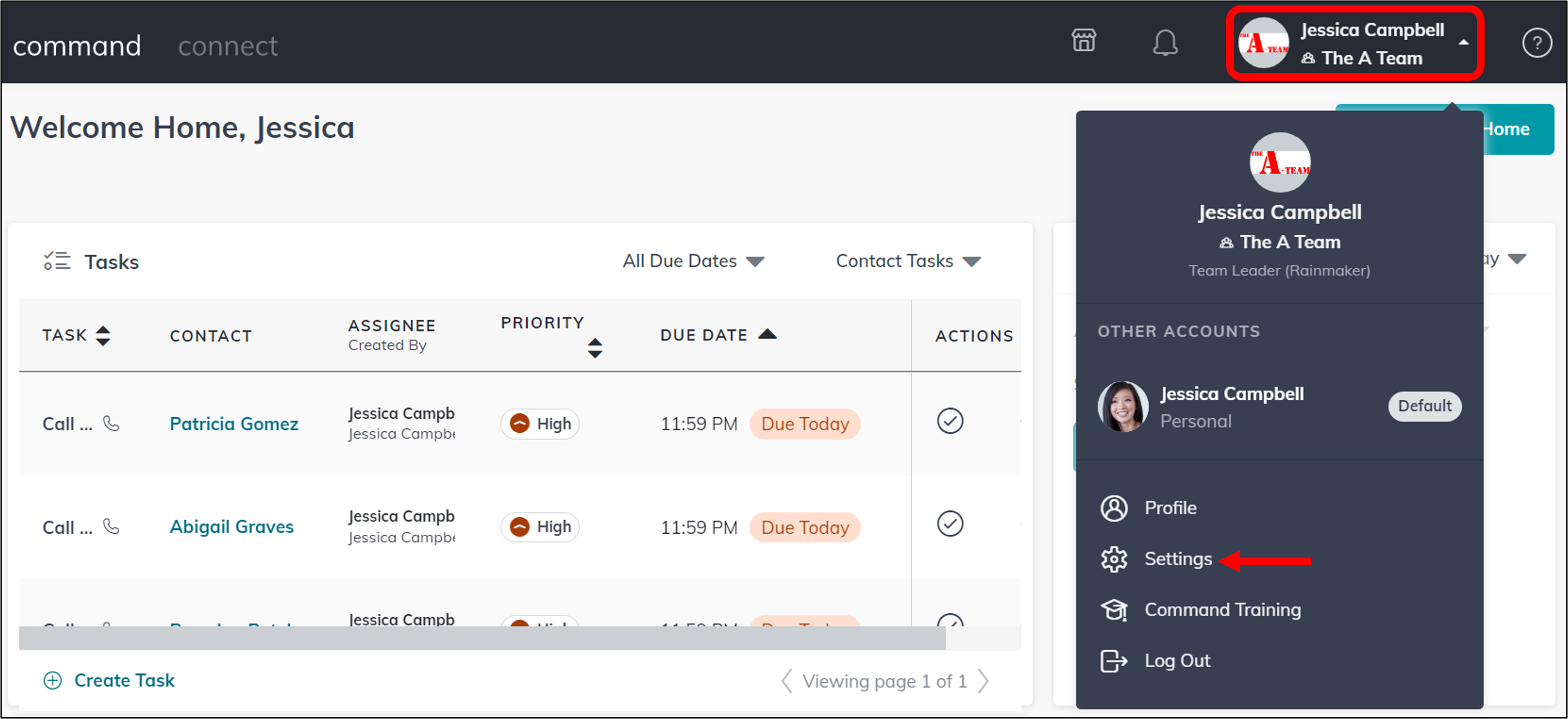Mark Patricia Gomez task complete
Viewport: 1568px width, 719px height.
950,422
